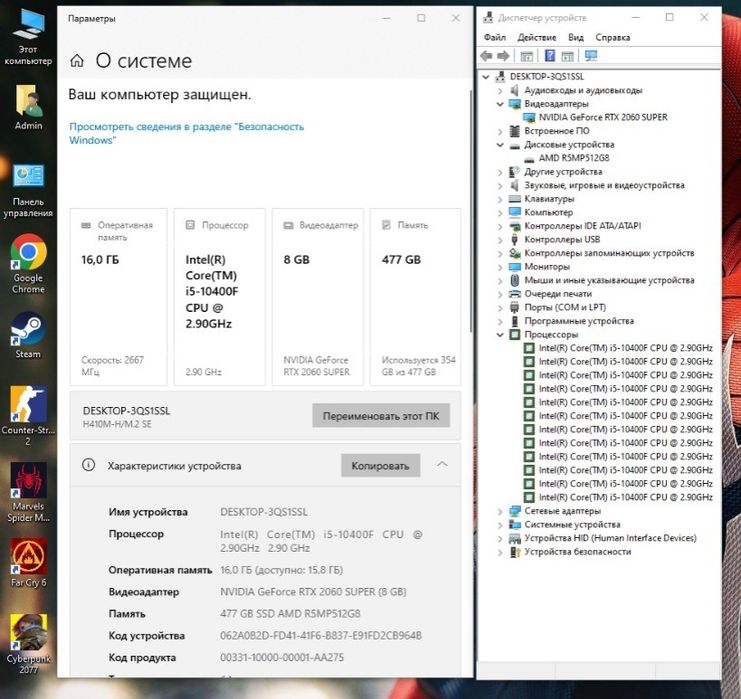741x699 pixels.
Task: Select the last i5-10400F processor entry
Action: pos(625,497)
